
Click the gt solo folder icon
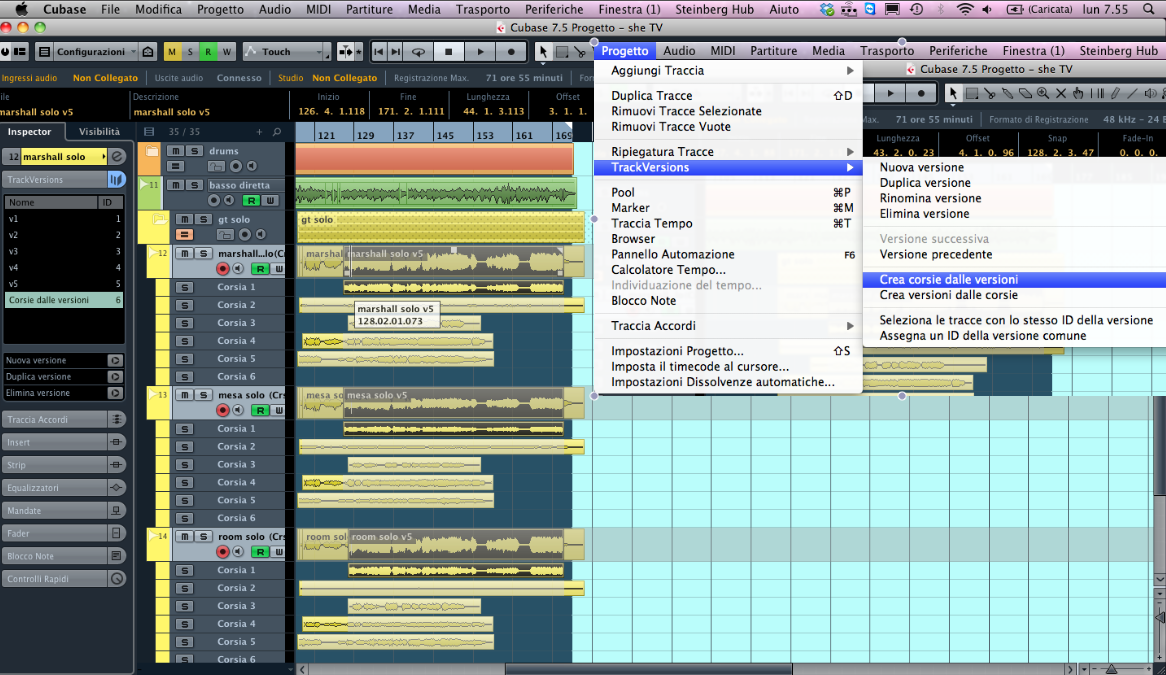[159, 219]
